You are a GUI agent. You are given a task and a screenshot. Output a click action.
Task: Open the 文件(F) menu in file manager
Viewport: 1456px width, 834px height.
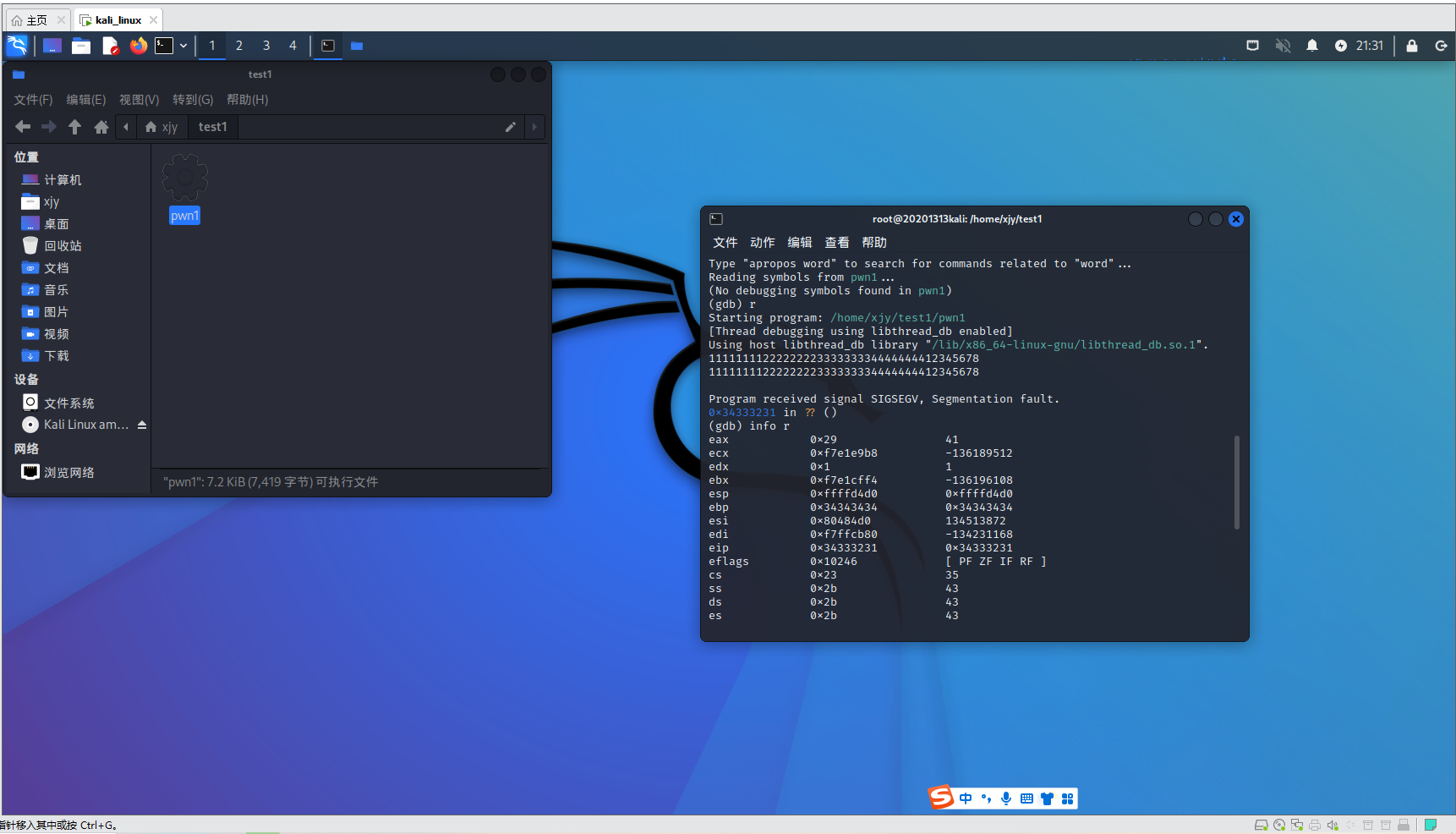point(33,100)
